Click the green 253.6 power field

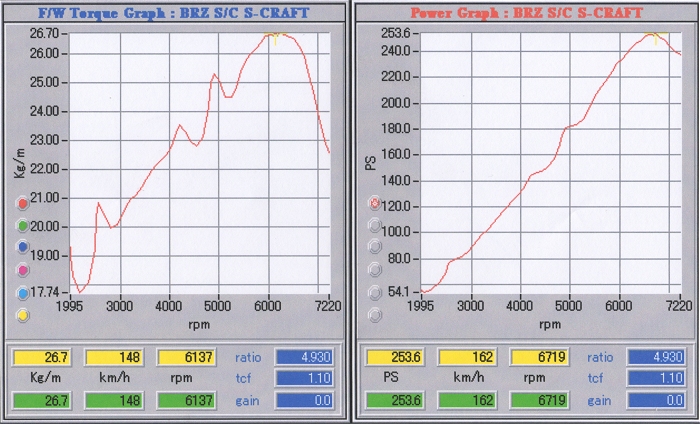tap(394, 400)
